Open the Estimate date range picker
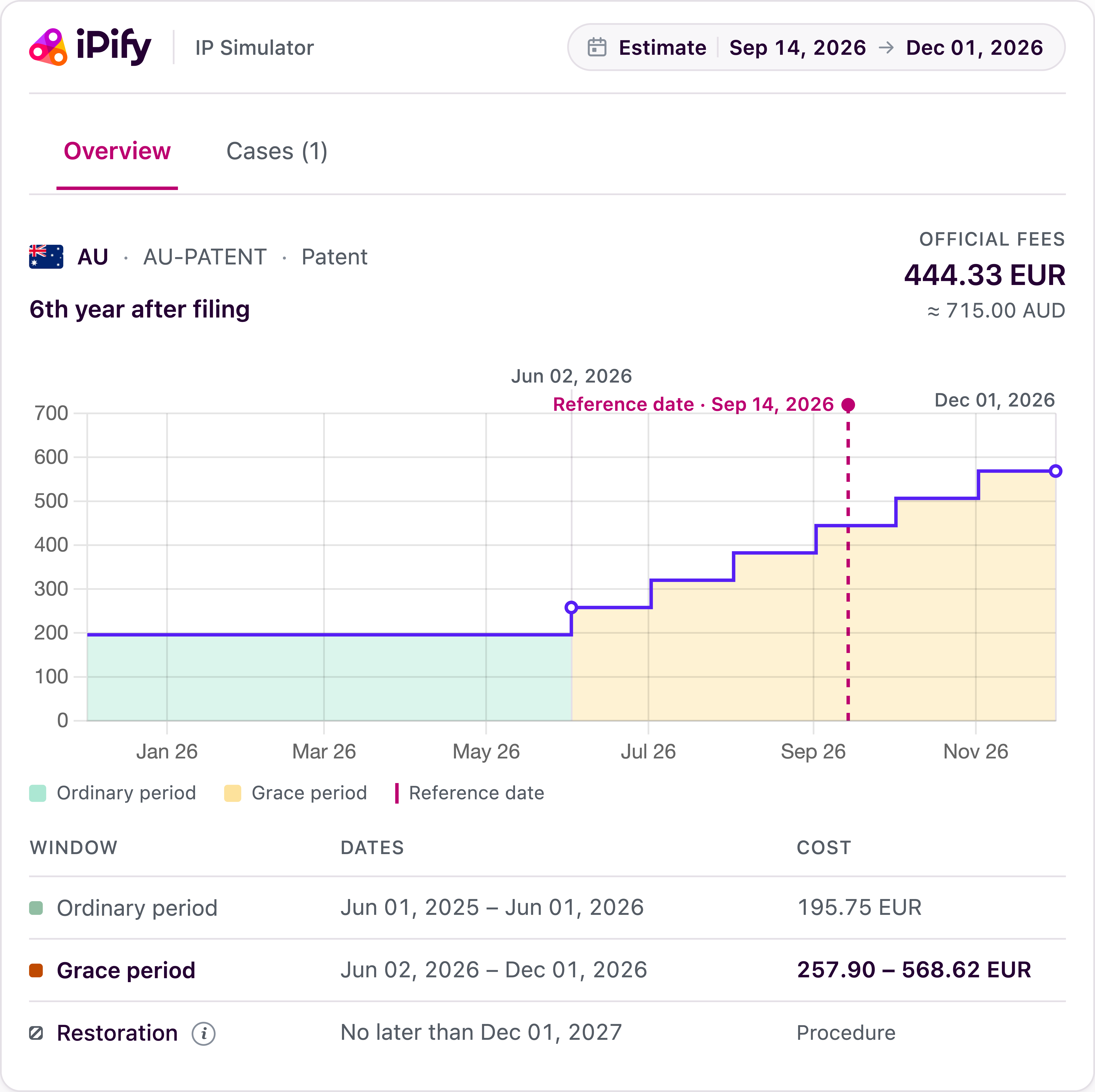The width and height of the screenshot is (1095, 1092). pyautogui.click(x=816, y=47)
